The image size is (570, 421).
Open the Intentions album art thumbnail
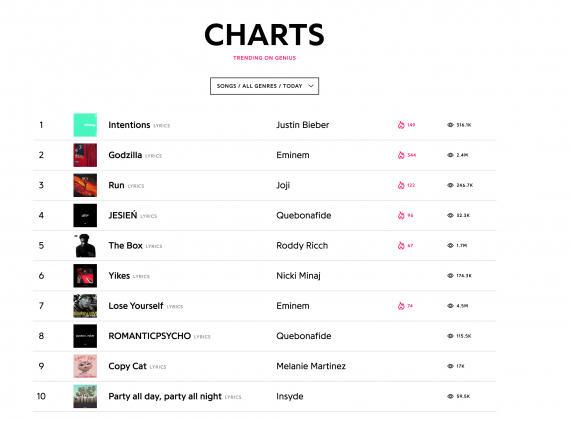[x=85, y=125]
